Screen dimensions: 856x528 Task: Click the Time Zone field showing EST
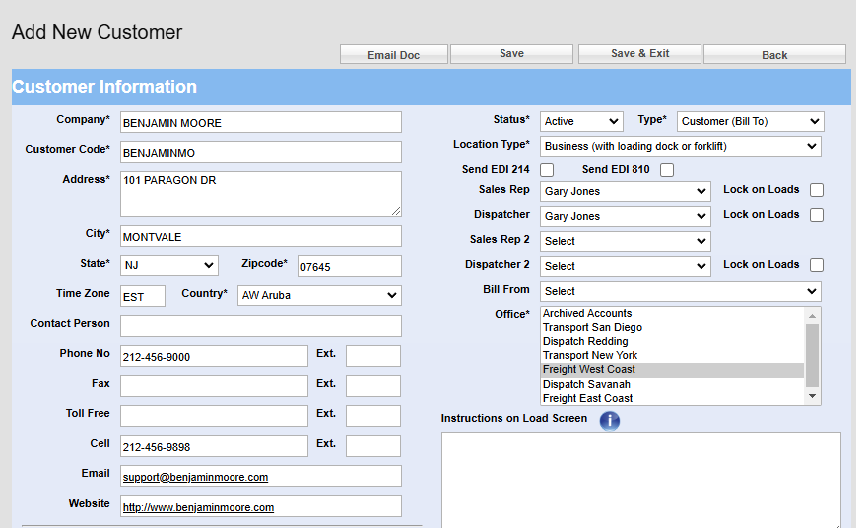coord(143,296)
